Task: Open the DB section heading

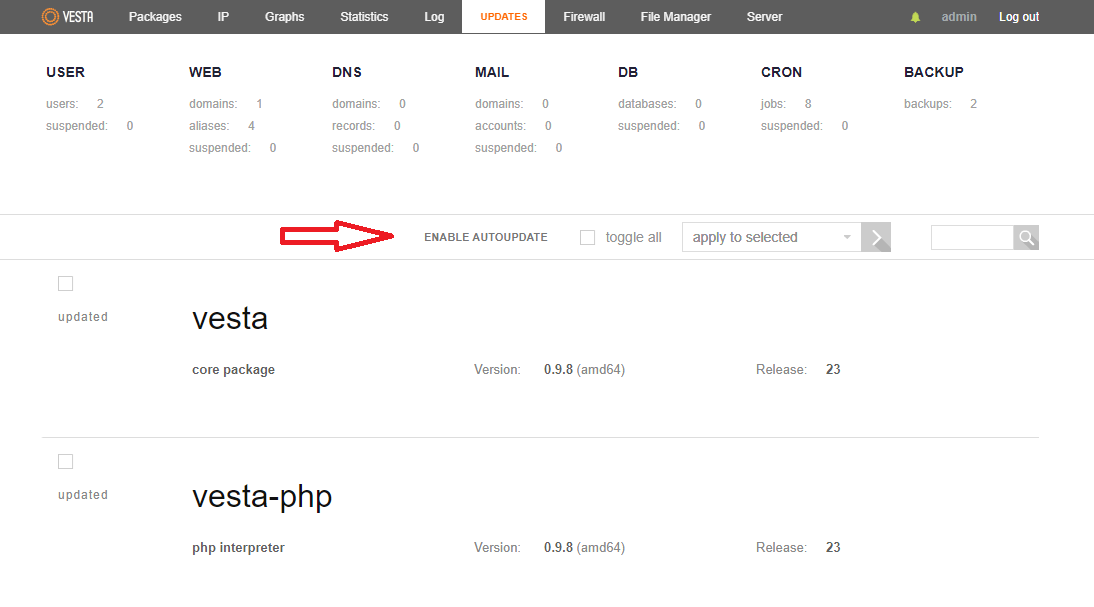Action: [628, 73]
